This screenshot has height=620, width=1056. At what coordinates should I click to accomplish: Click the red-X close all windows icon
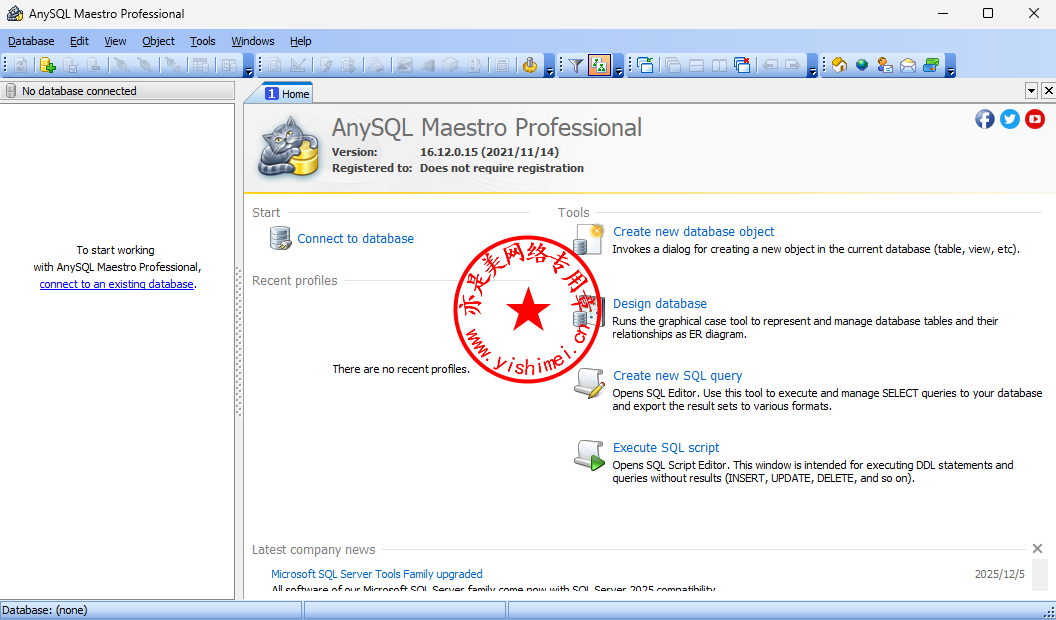click(742, 65)
